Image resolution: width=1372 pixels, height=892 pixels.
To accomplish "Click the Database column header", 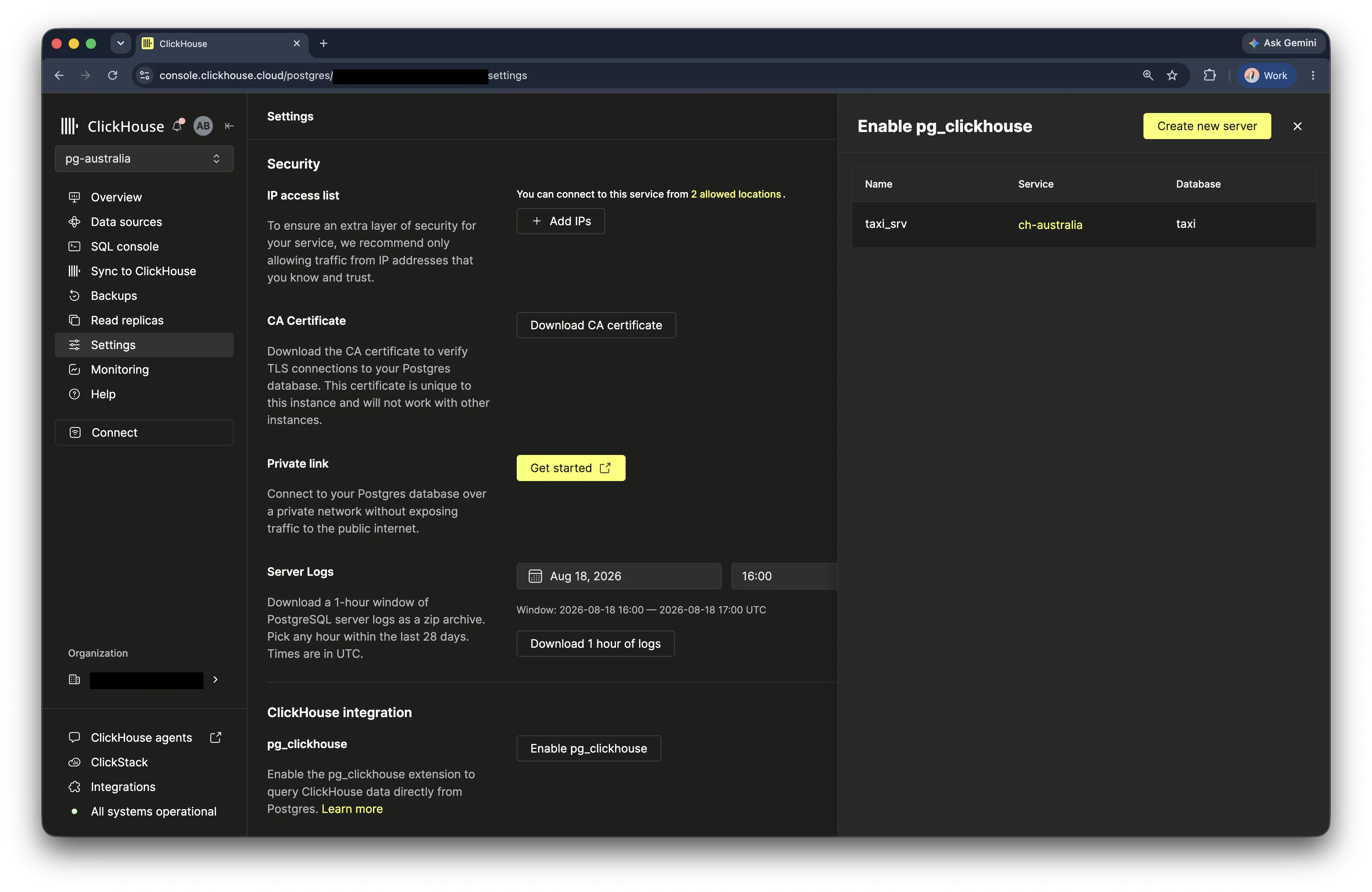I will (1198, 184).
